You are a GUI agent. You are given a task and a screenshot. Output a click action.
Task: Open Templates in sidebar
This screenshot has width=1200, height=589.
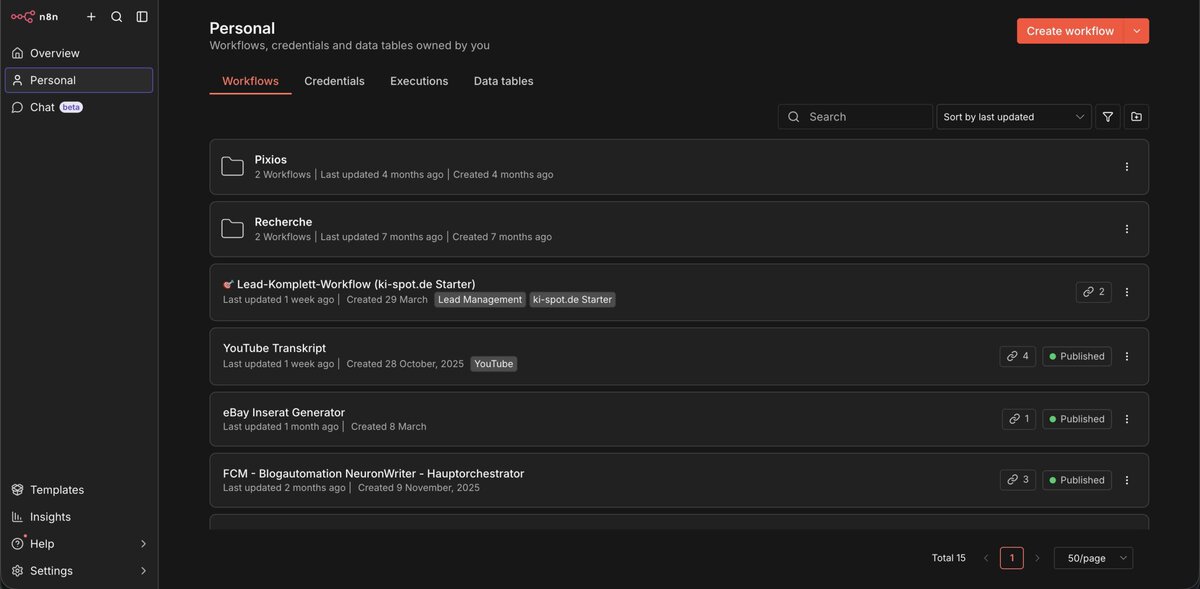(x=79, y=490)
